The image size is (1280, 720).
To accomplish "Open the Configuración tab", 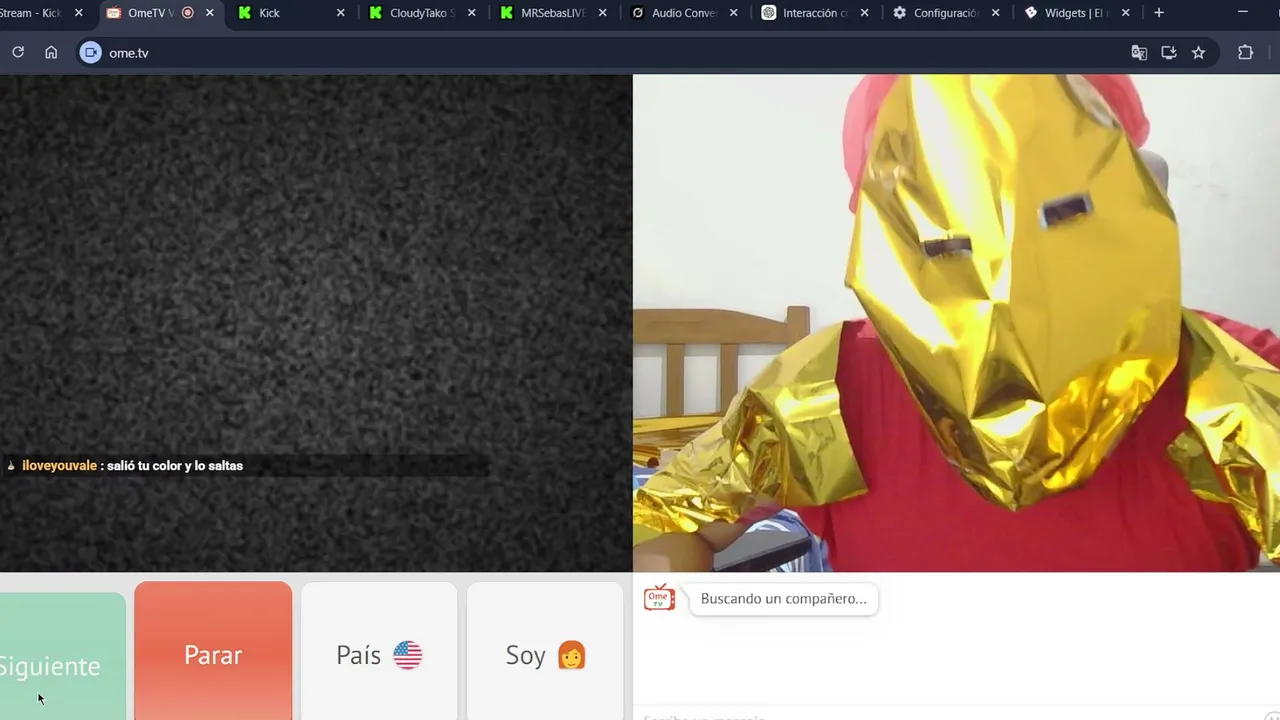I will pos(945,13).
